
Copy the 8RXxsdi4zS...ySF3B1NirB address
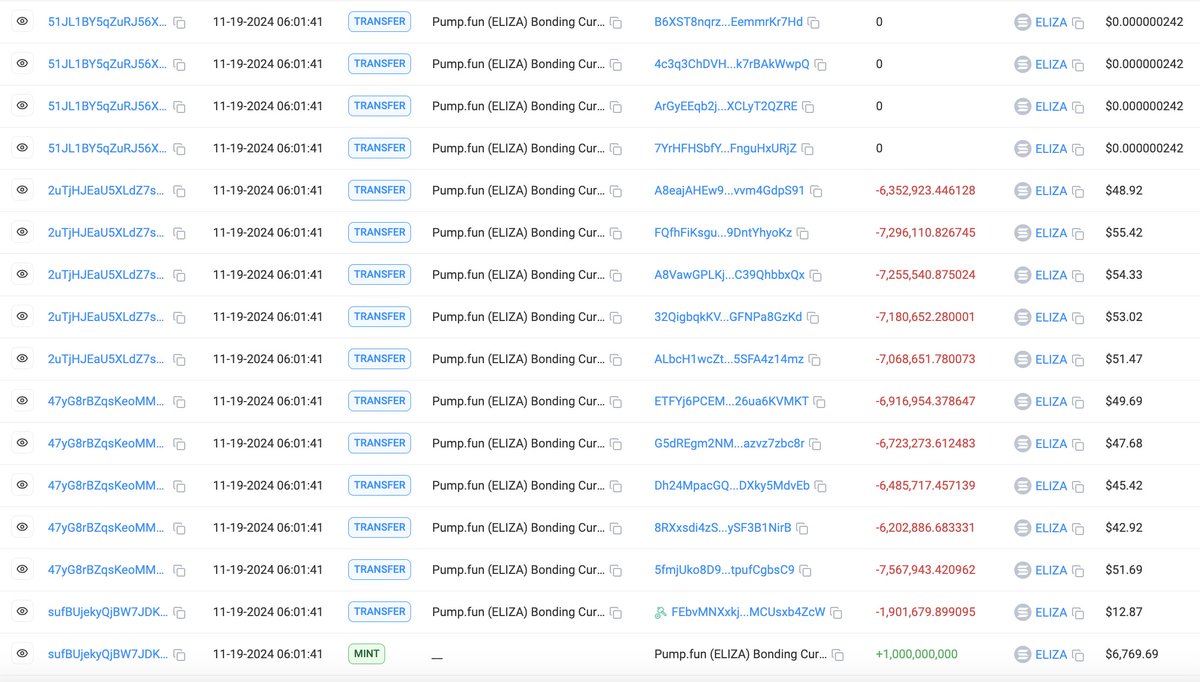pos(802,528)
